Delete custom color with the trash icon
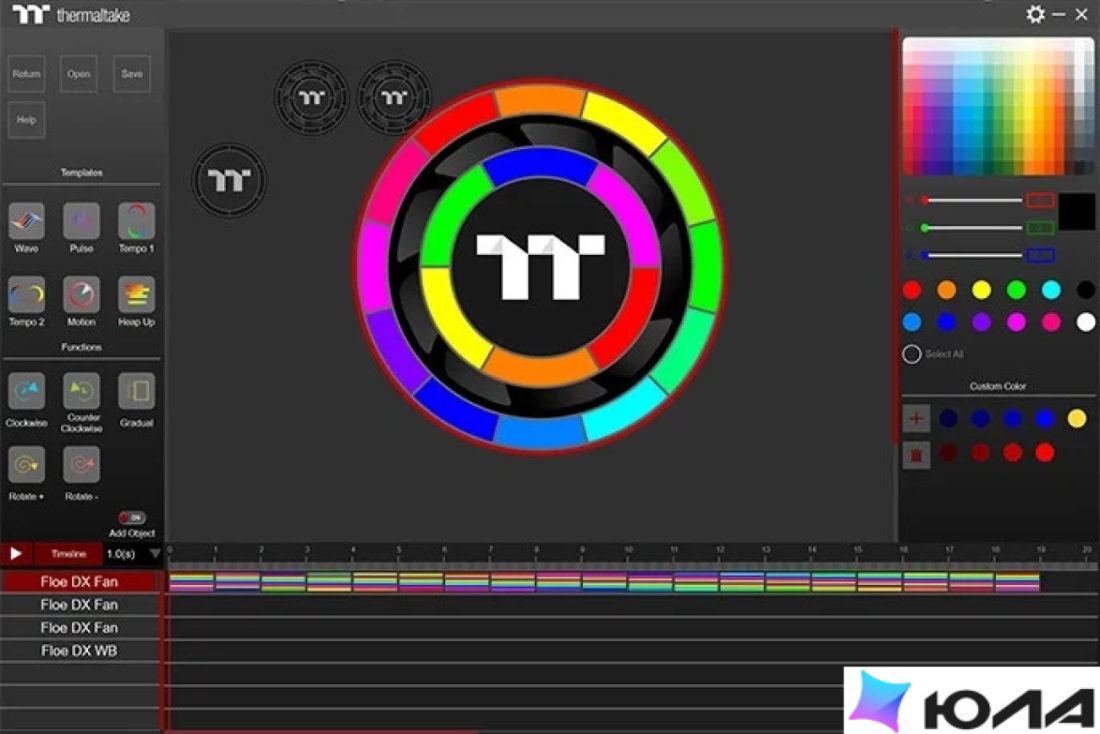 (915, 455)
